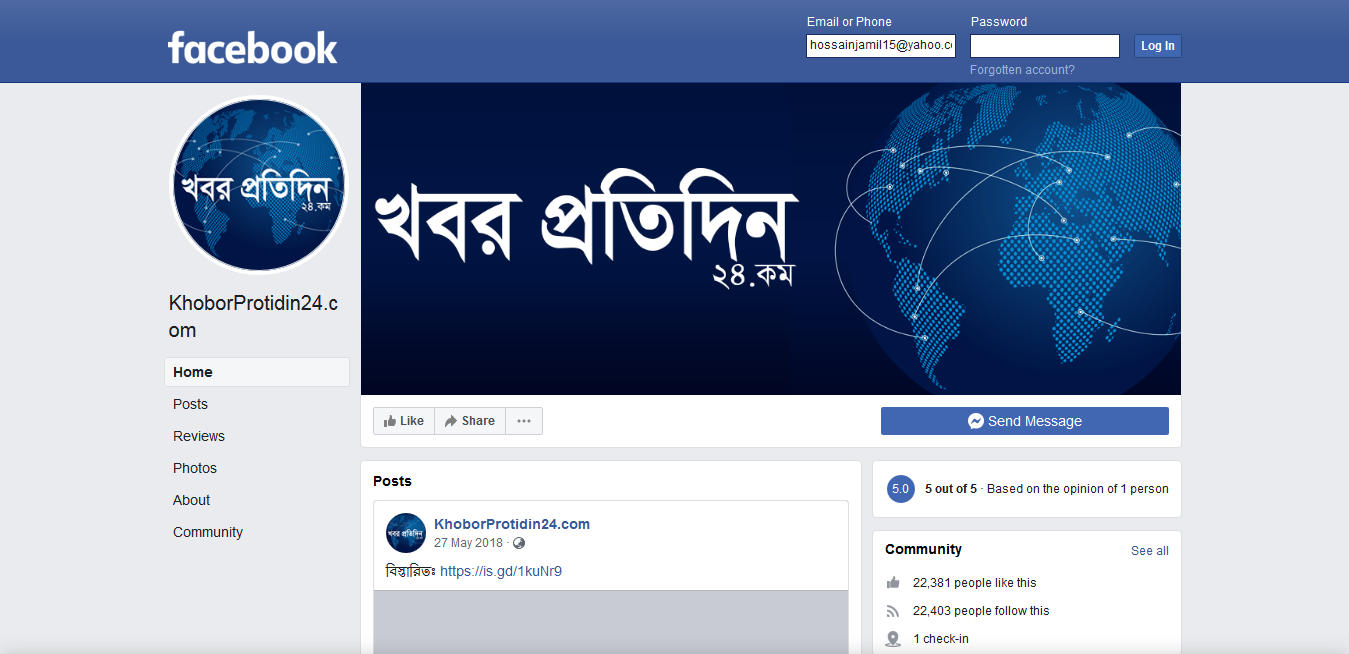1349x654 pixels.
Task: Open the page profile picture
Action: click(259, 185)
